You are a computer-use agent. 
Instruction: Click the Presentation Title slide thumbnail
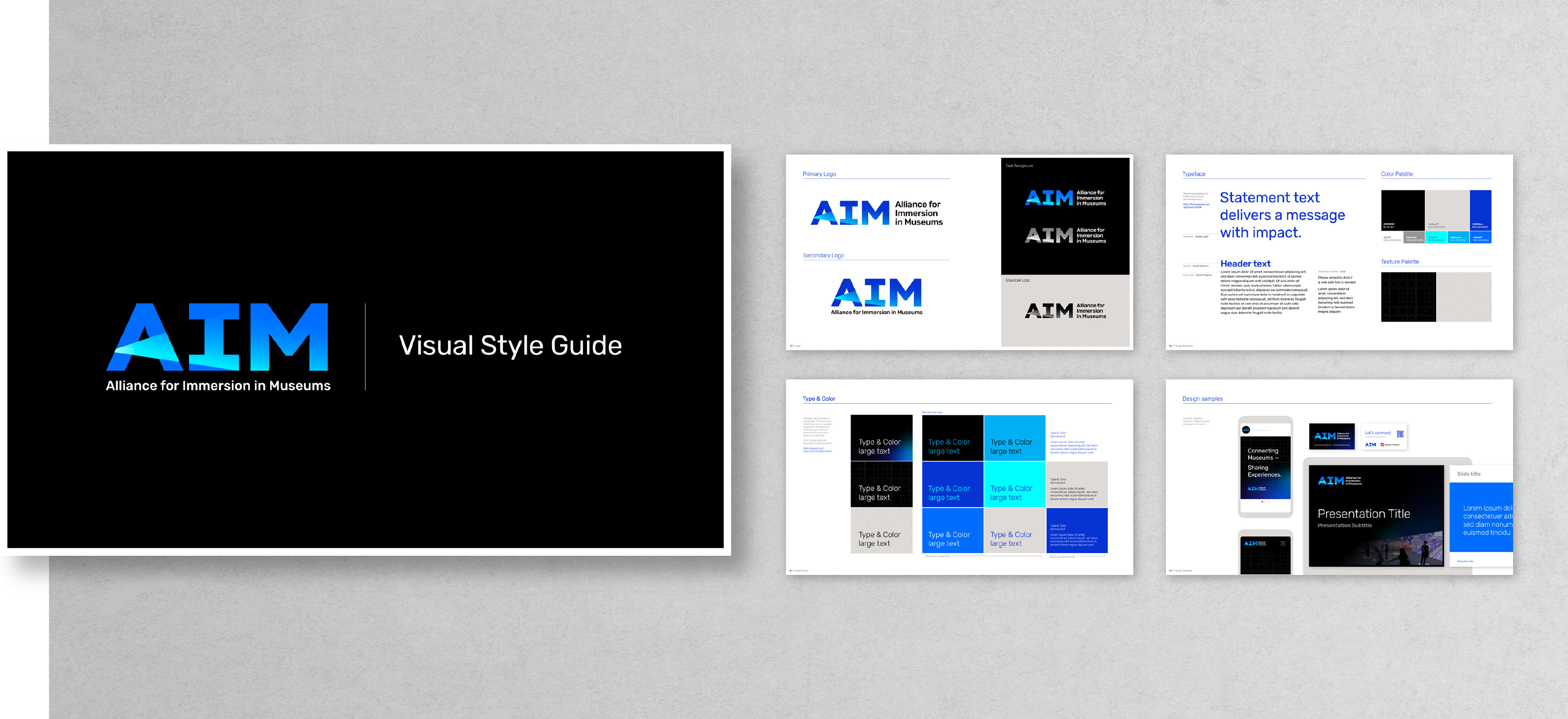1376,516
